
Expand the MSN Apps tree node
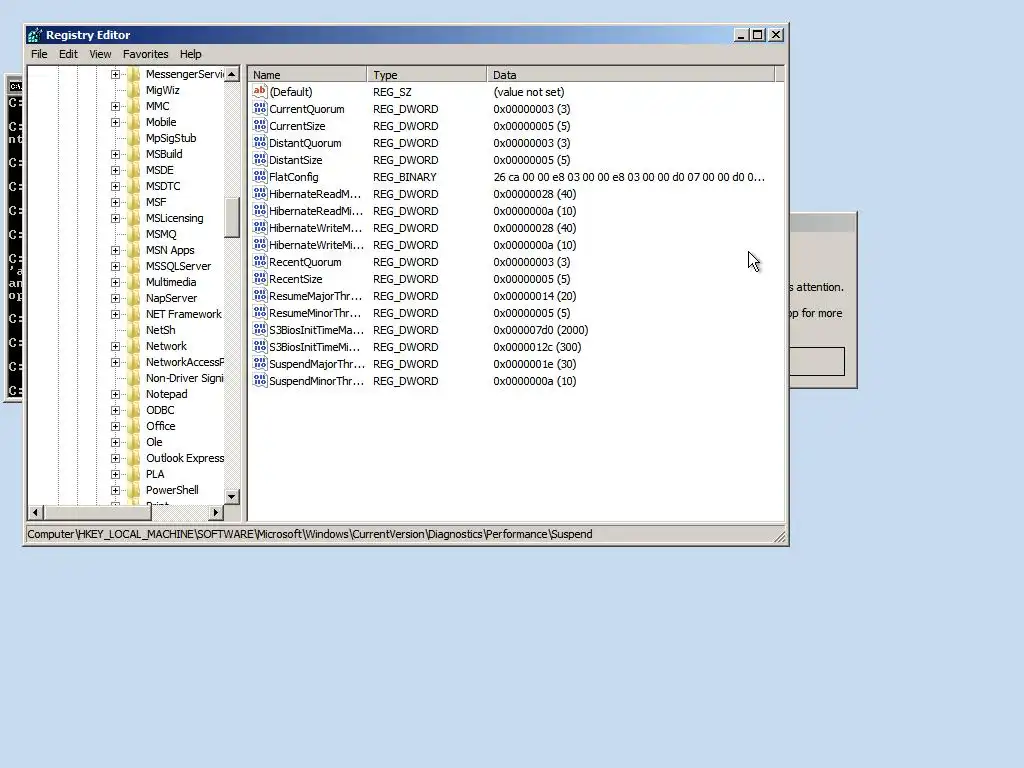[x=116, y=250]
